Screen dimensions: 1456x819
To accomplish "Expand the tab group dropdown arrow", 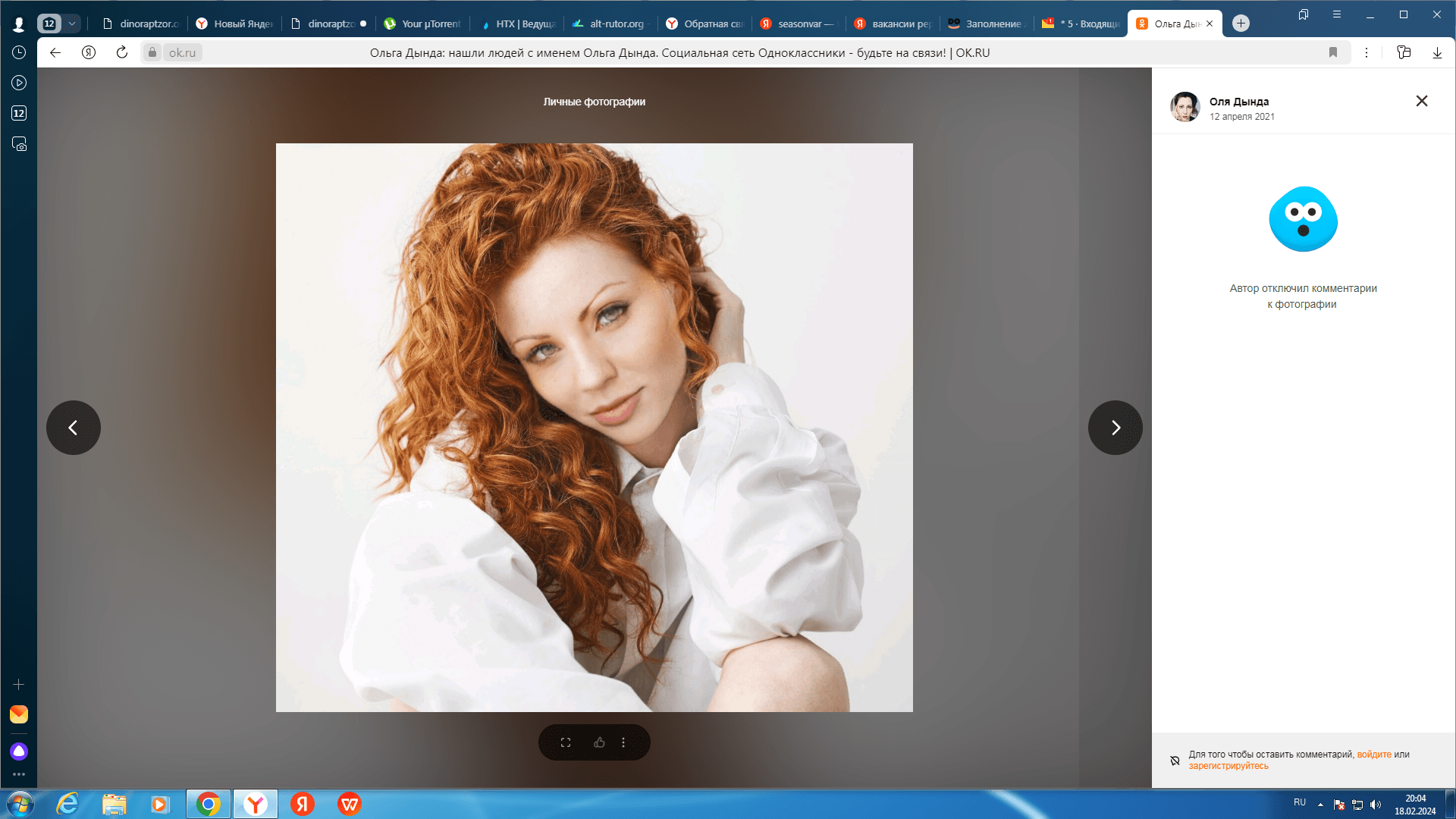I will 72,24.
